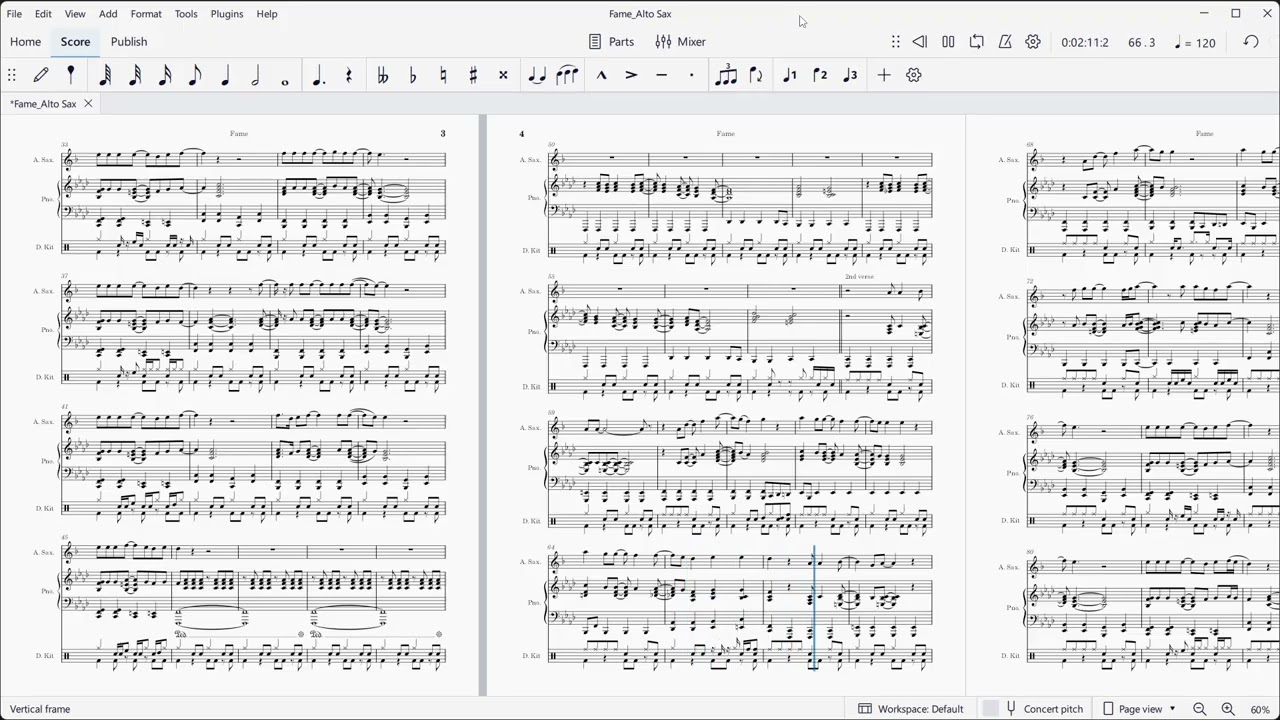Zoom out the score
The width and height of the screenshot is (1280, 720).
point(1200,709)
